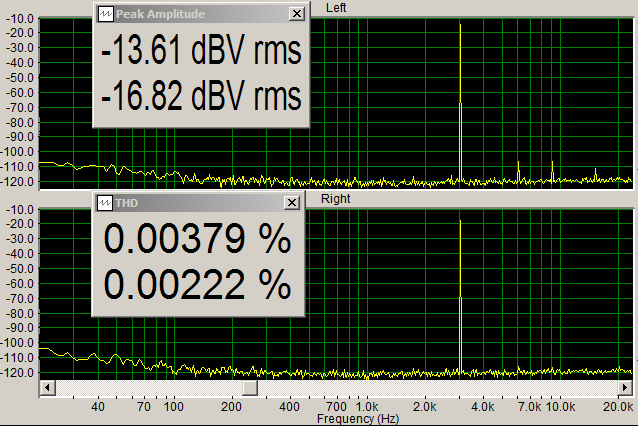Click the Right channel label
Screen dimensions: 638x426
(x=336, y=199)
